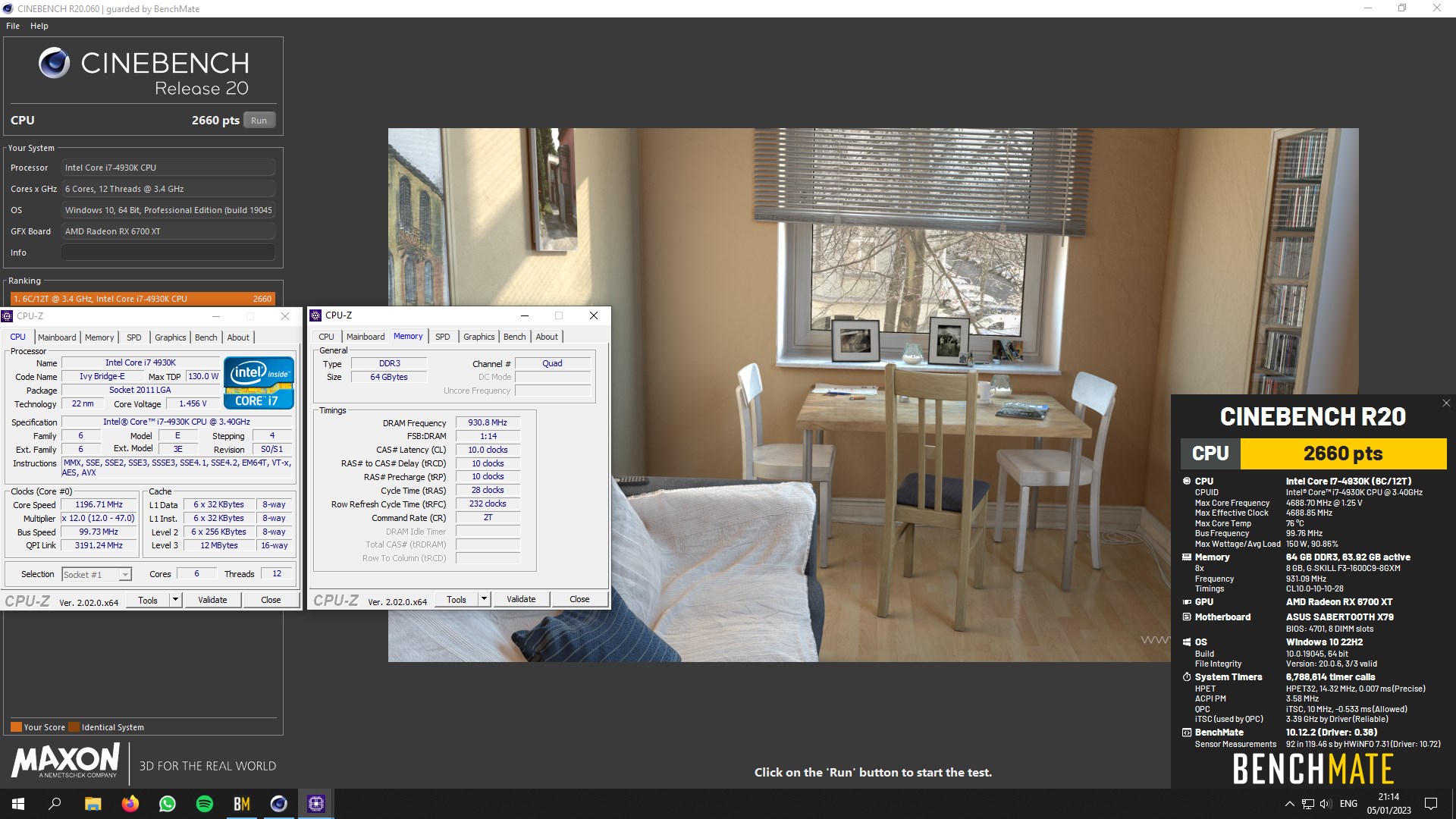Screen dimensions: 1456x819
Task: Open Socket #1 selection dropdown
Action: click(x=96, y=575)
